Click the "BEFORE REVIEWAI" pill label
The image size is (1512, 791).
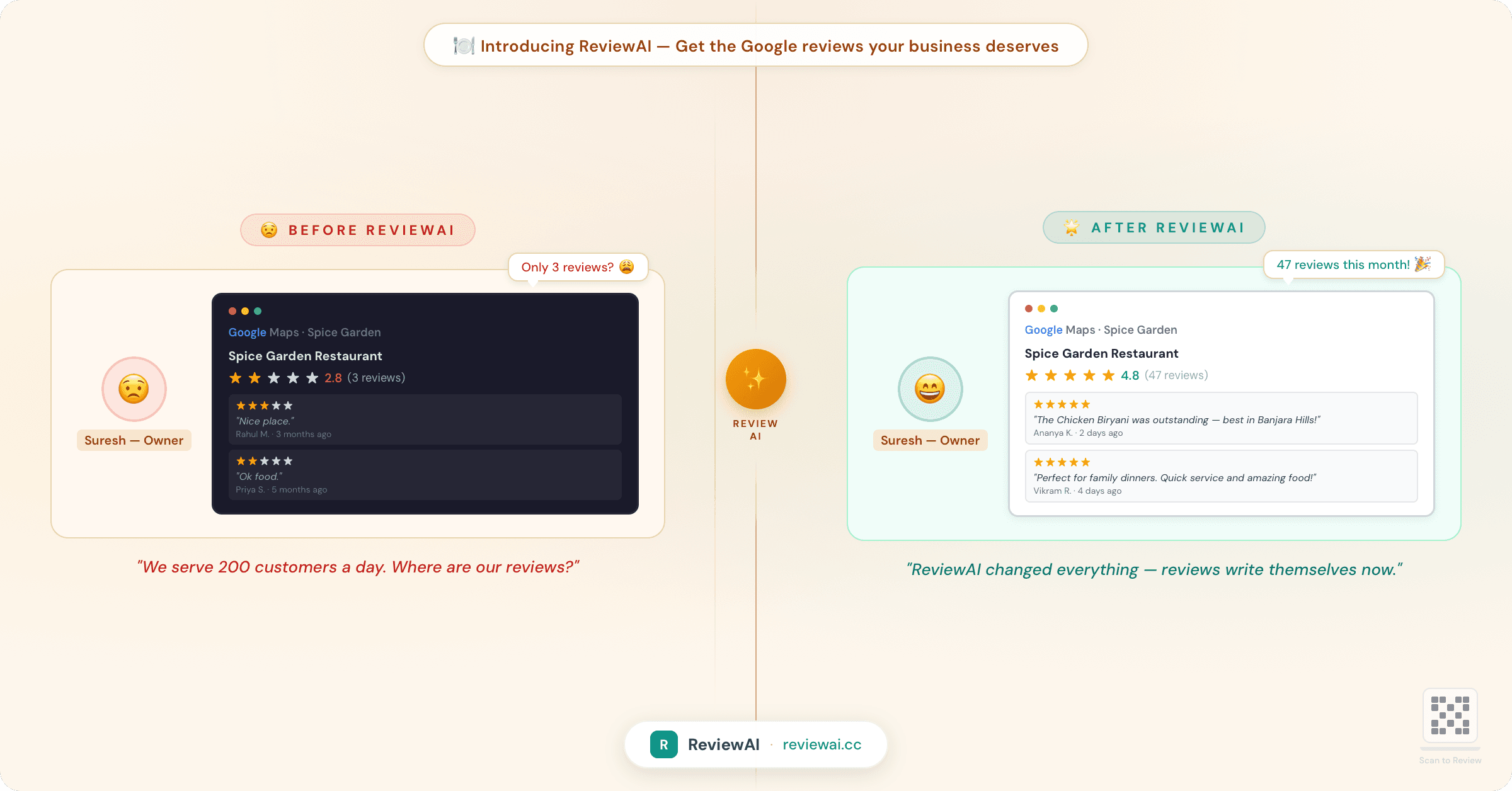tap(358, 230)
